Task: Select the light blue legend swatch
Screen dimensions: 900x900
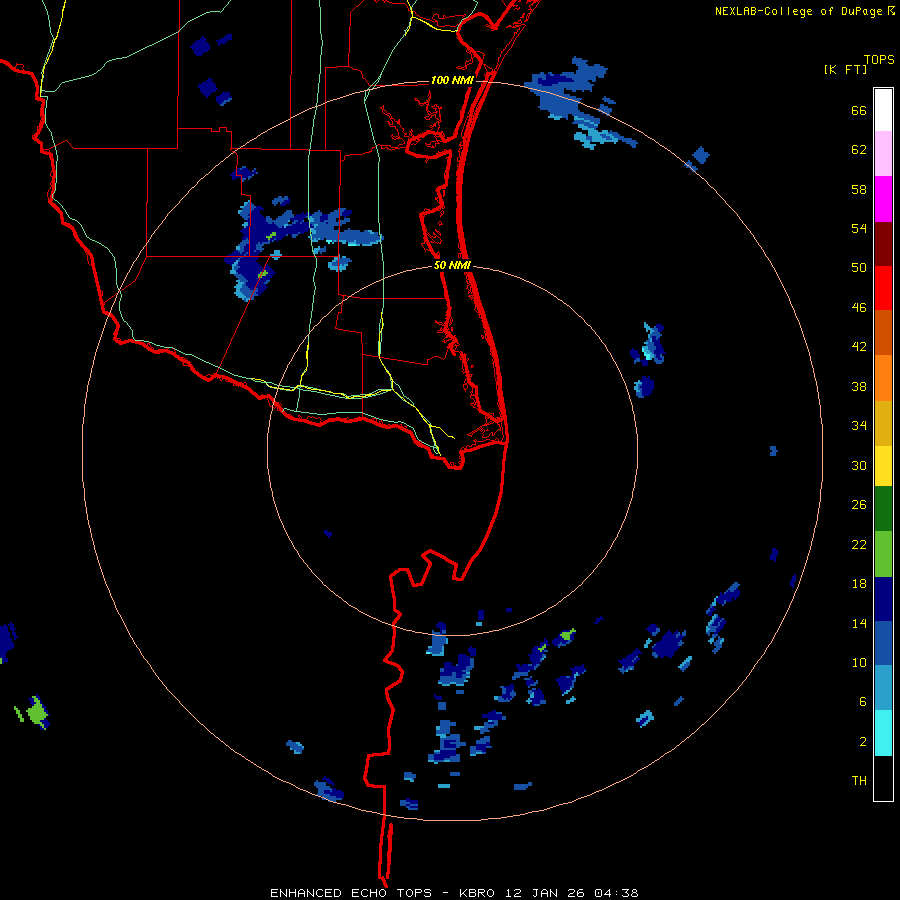Action: [x=883, y=688]
